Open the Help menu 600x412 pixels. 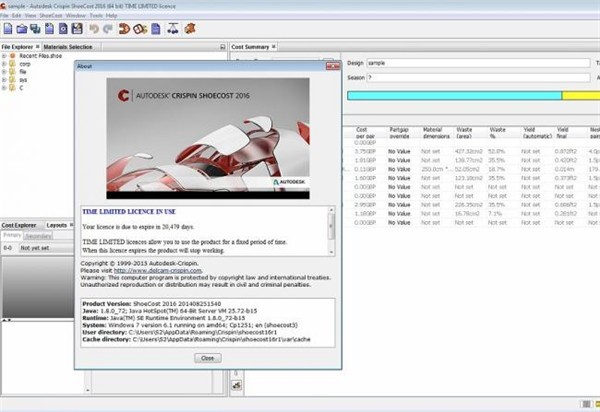pyautogui.click(x=111, y=16)
